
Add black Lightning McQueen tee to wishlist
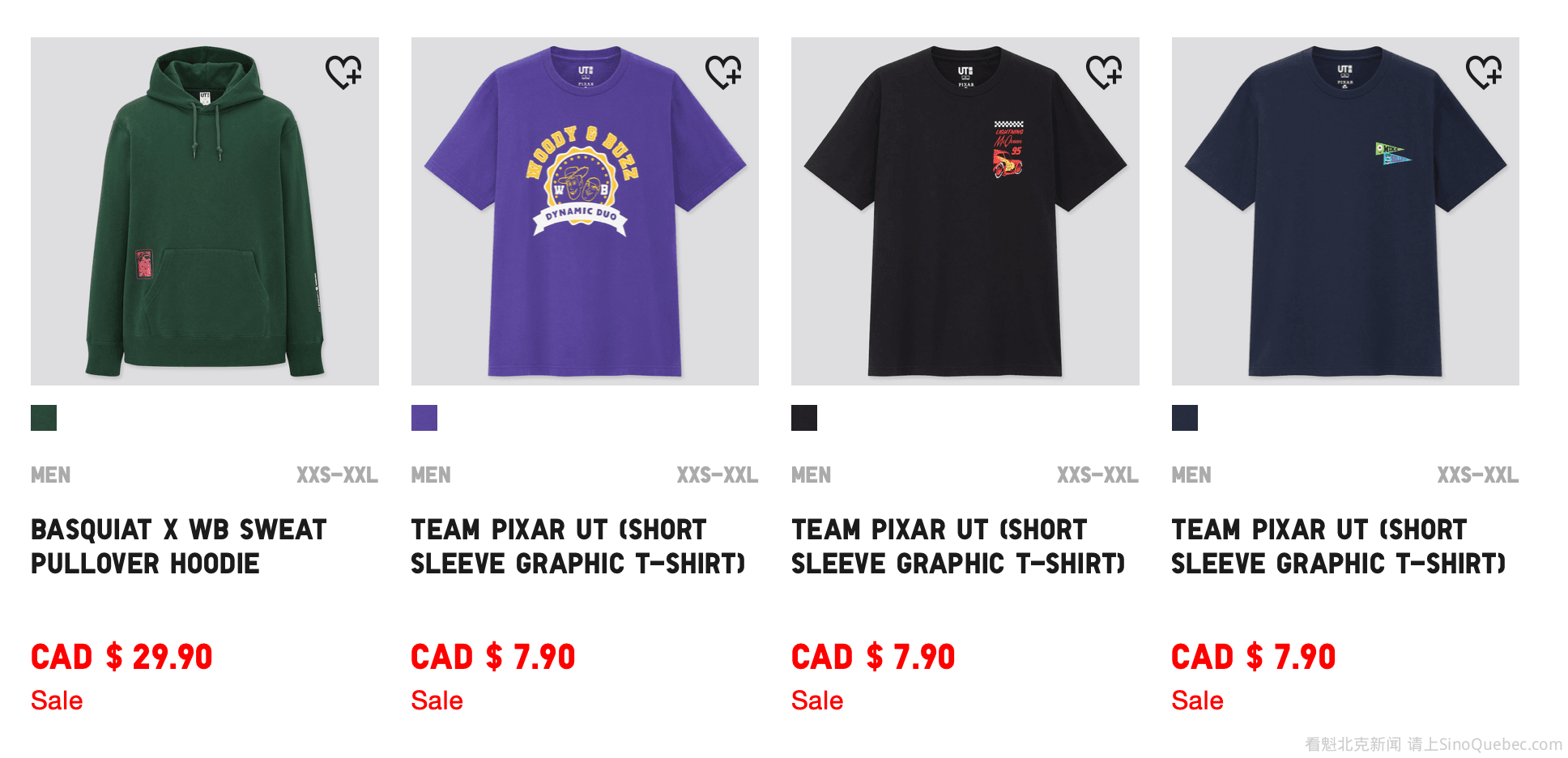(1104, 72)
